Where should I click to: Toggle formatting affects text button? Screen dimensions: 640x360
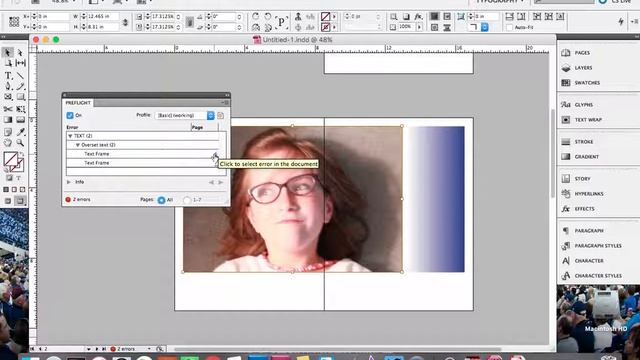click(x=18, y=178)
